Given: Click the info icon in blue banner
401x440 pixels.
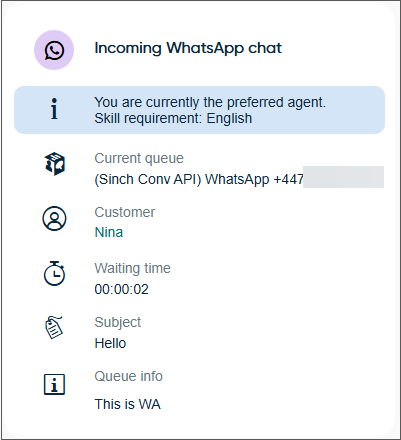Looking at the screenshot, I should (54, 109).
